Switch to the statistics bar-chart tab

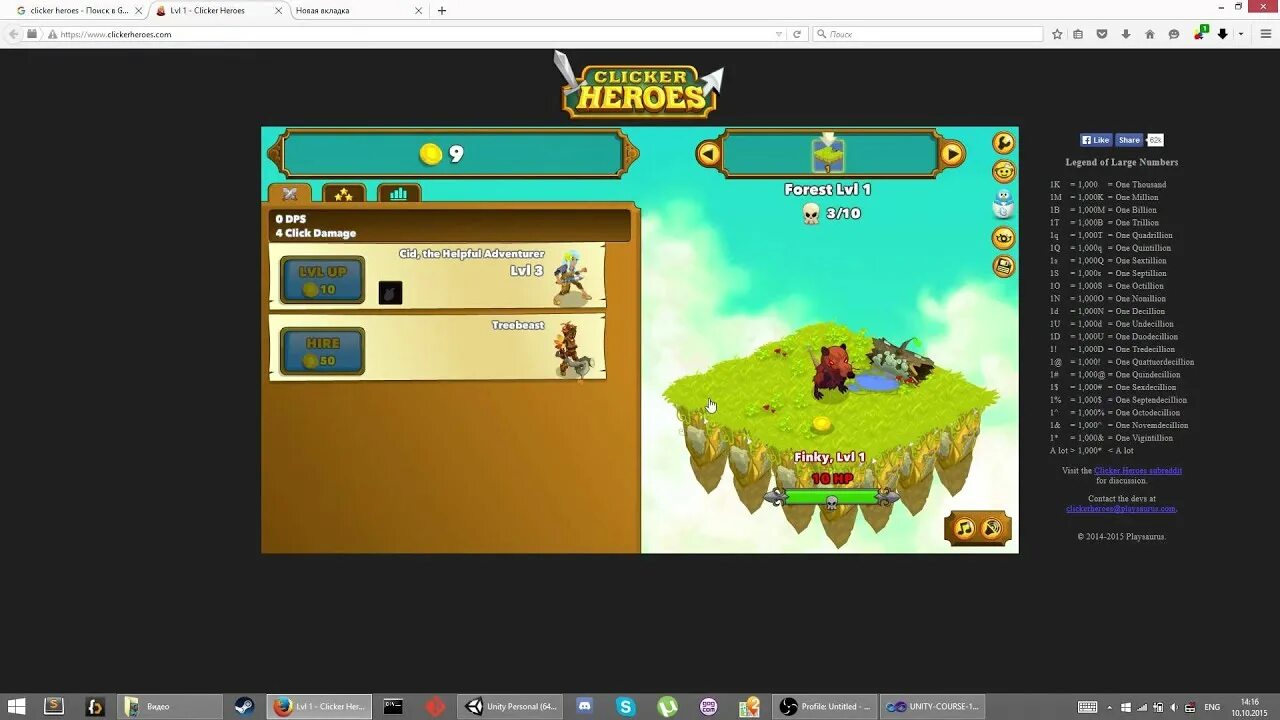(398, 194)
